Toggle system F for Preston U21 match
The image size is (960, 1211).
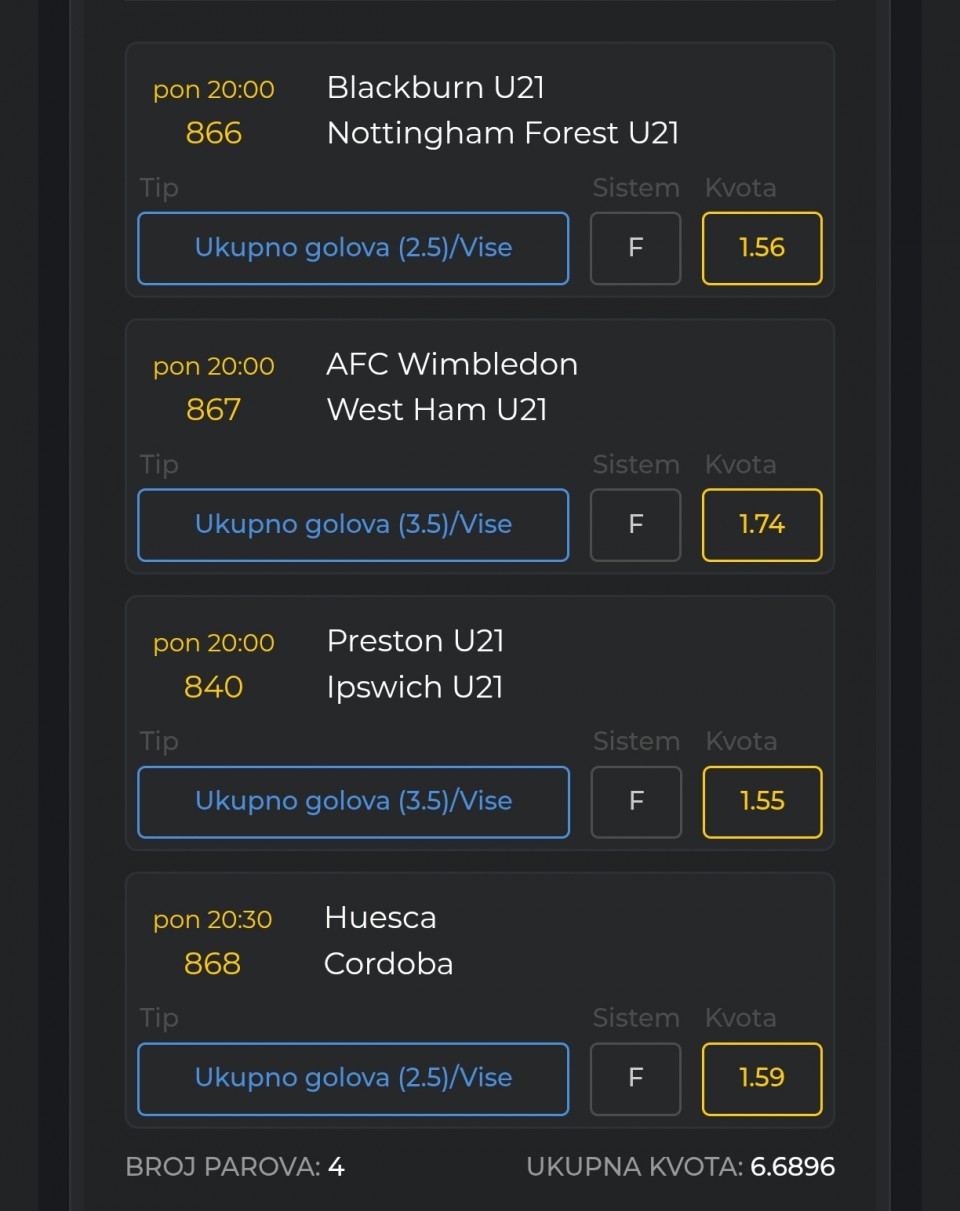635,802
